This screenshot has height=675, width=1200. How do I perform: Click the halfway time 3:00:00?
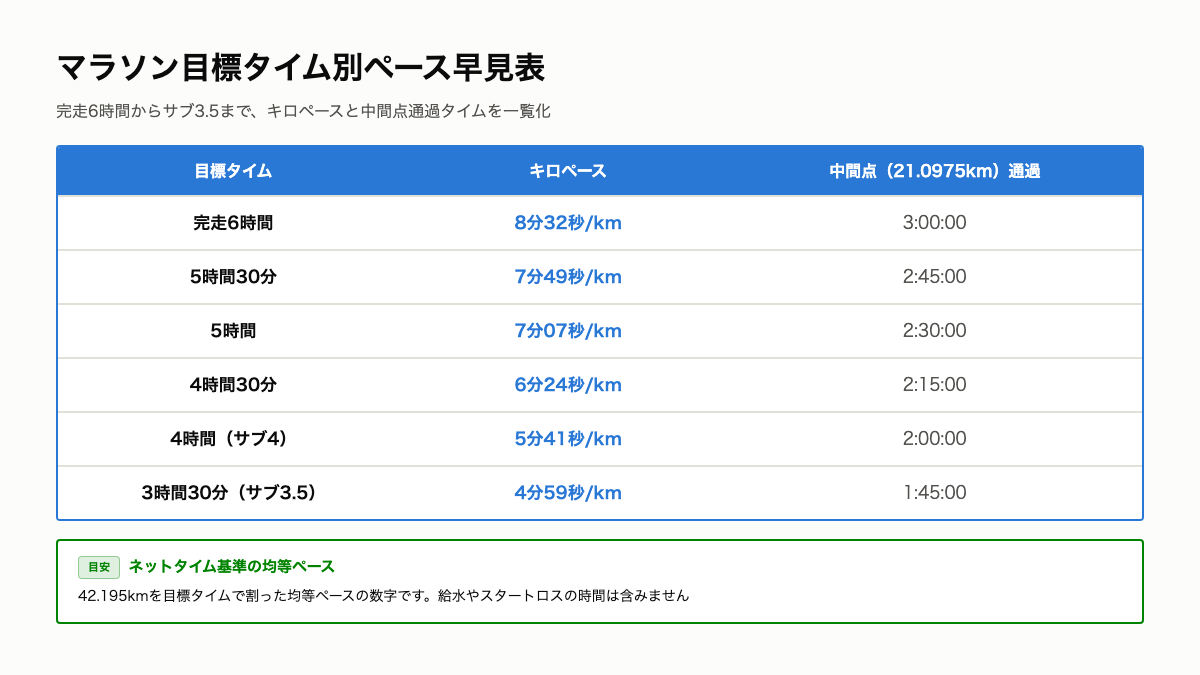(x=935, y=223)
